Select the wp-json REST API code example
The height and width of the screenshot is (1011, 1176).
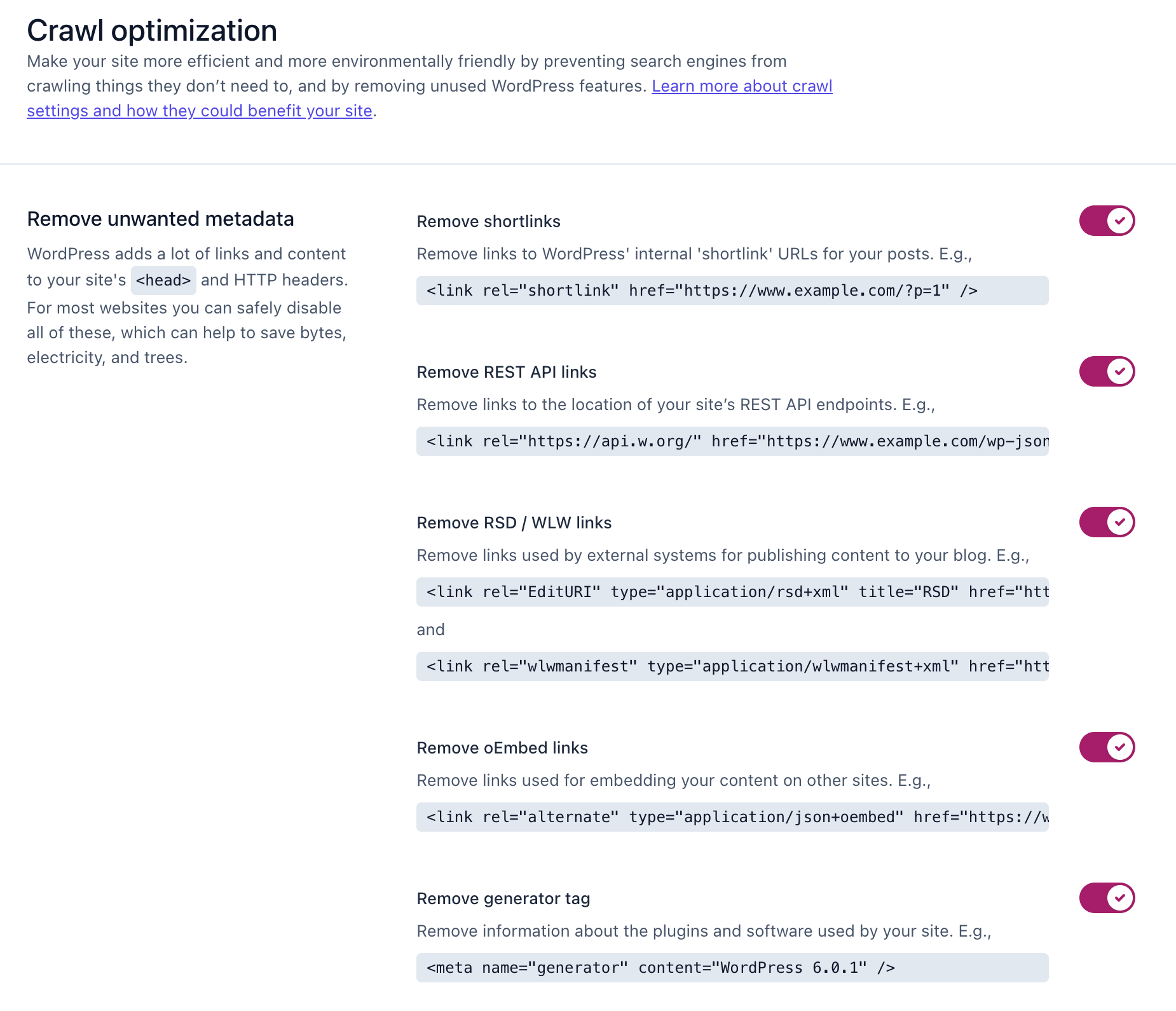click(x=732, y=441)
